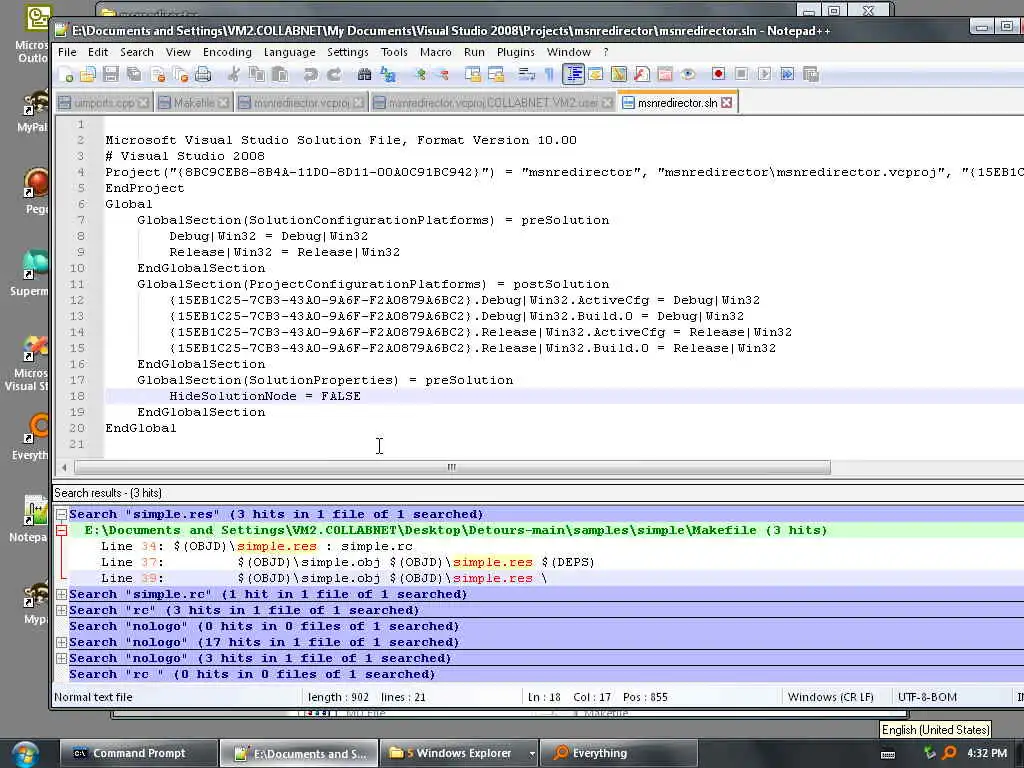Viewport: 1024px width, 768px height.
Task: Close the msnredirector.sln tab
Action: pos(727,103)
